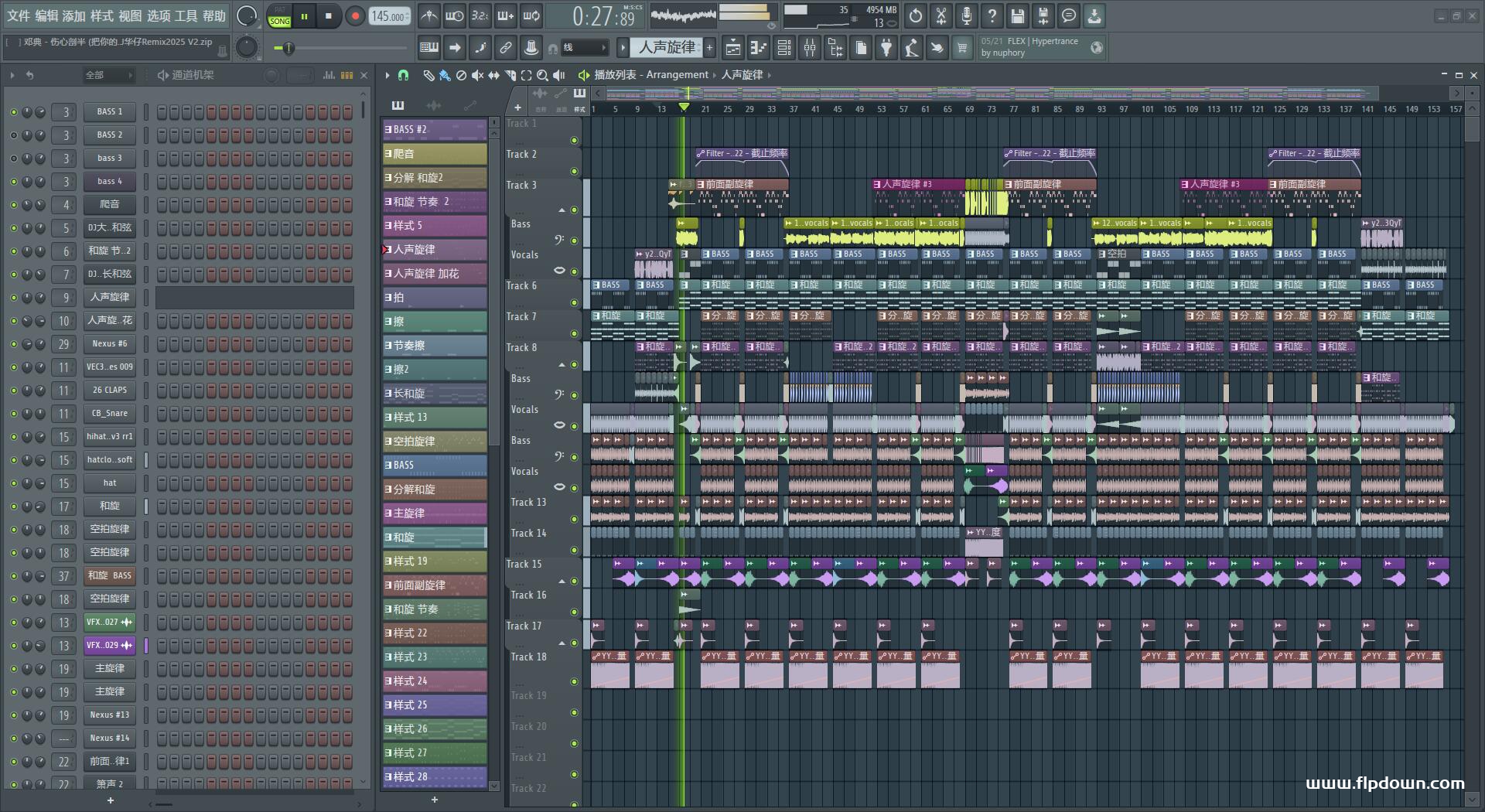Select the hihat..v3 rr1 channel button
Screen dimensions: 1485x812
click(x=110, y=437)
